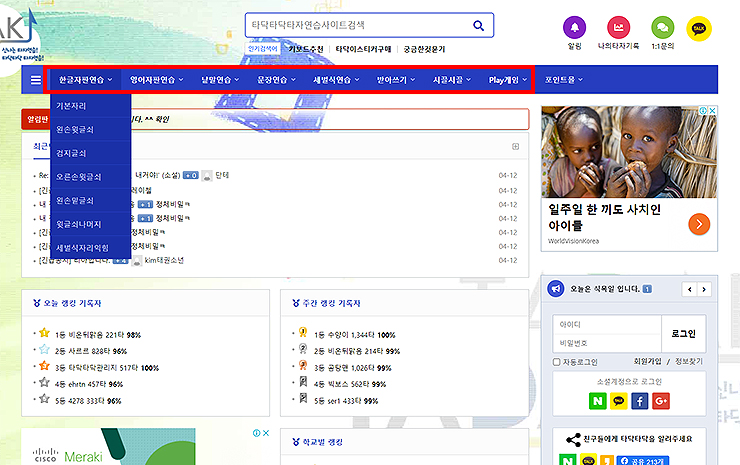The height and width of the screenshot is (465, 740).
Task: Open the 1:1문의 chat icon
Action: coord(663,27)
